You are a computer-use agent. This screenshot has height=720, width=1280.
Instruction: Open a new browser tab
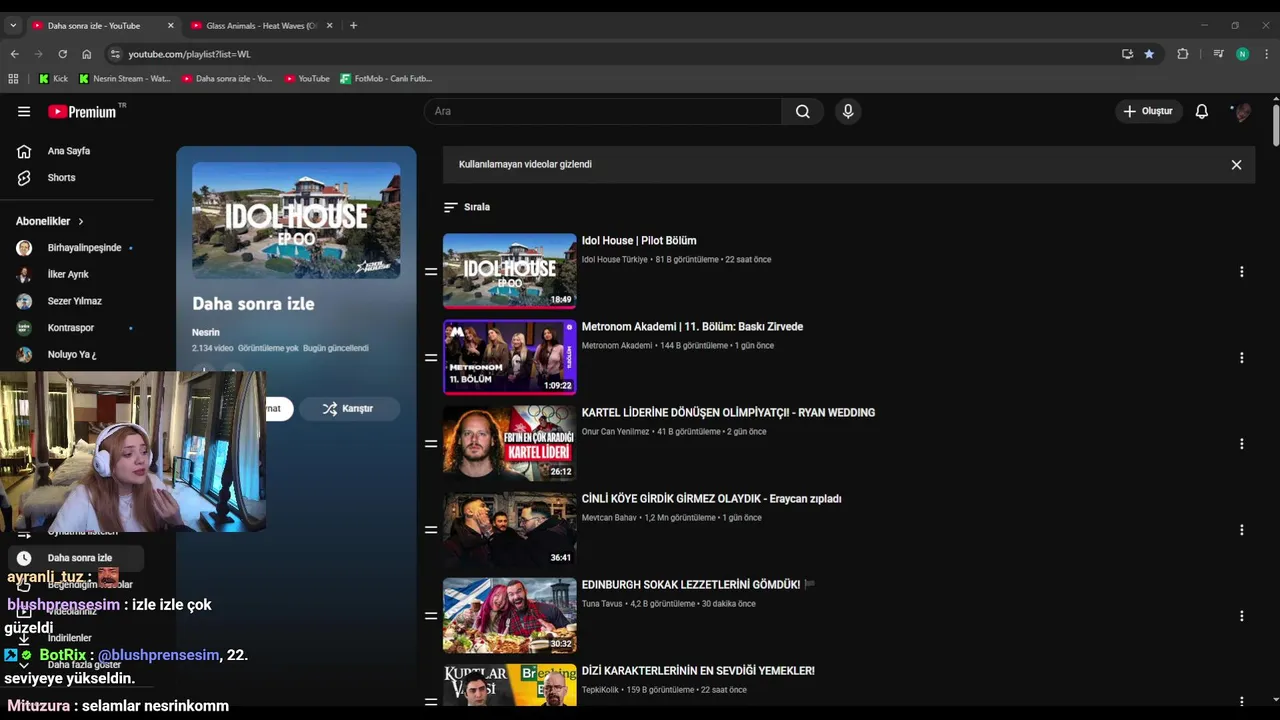click(353, 25)
